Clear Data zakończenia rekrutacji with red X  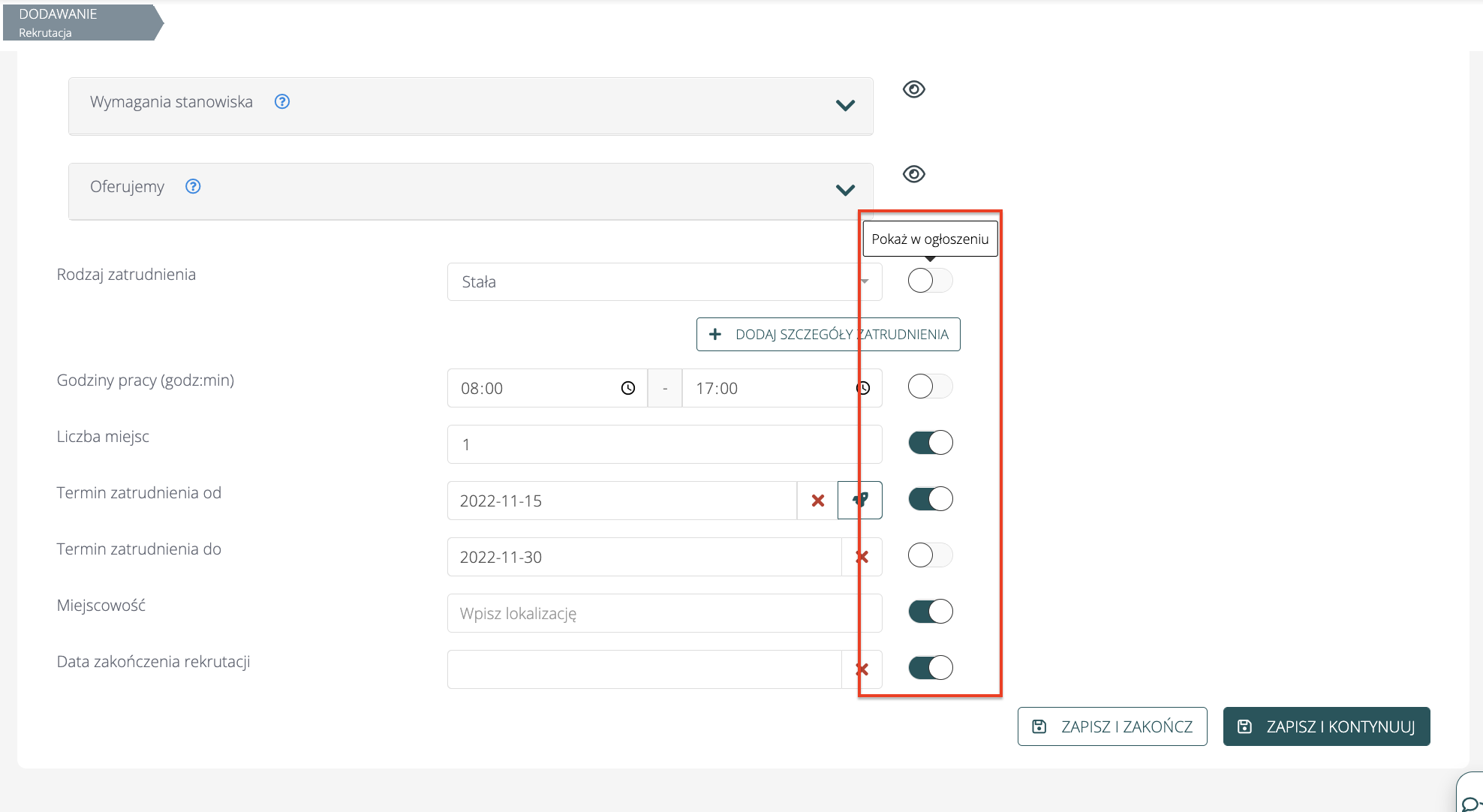click(862, 669)
